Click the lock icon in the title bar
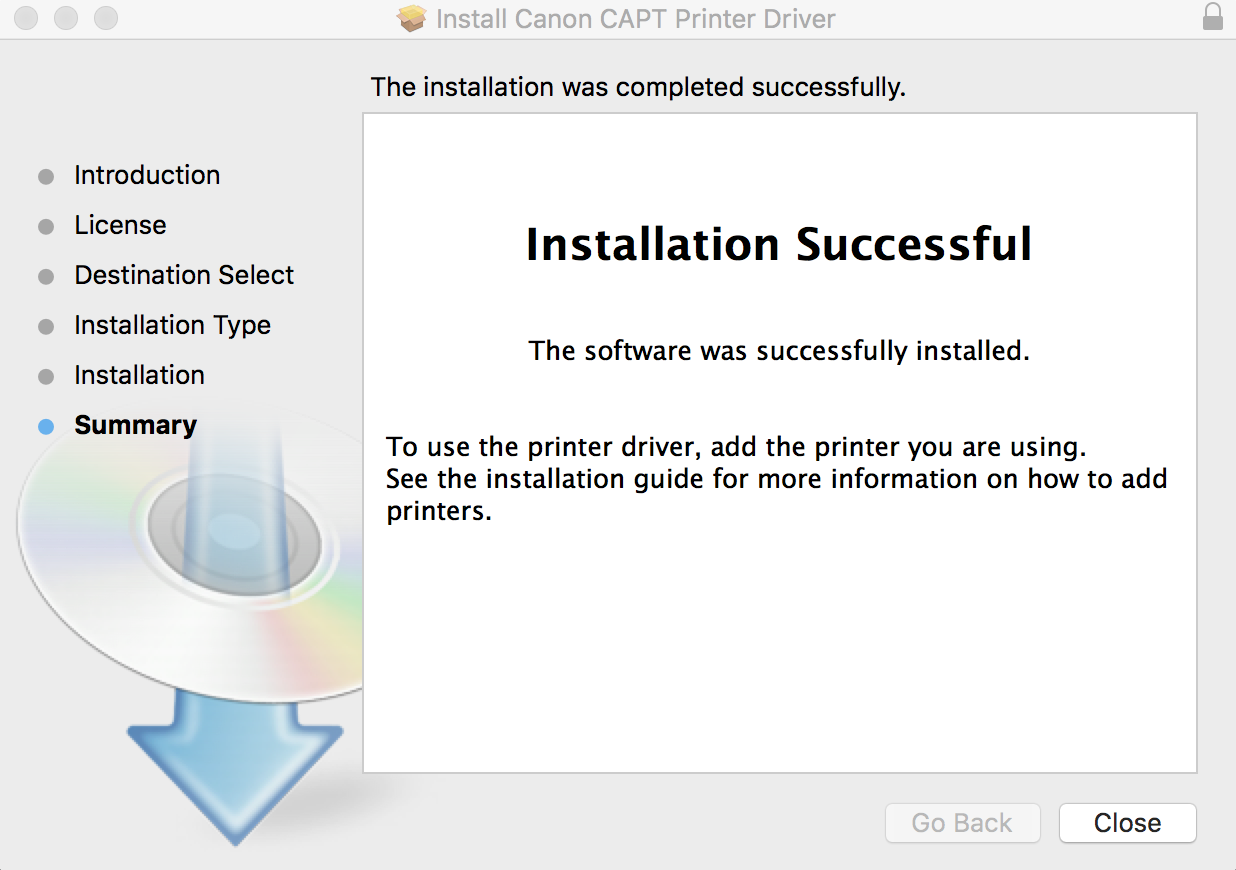The image size is (1236, 870). tap(1212, 18)
